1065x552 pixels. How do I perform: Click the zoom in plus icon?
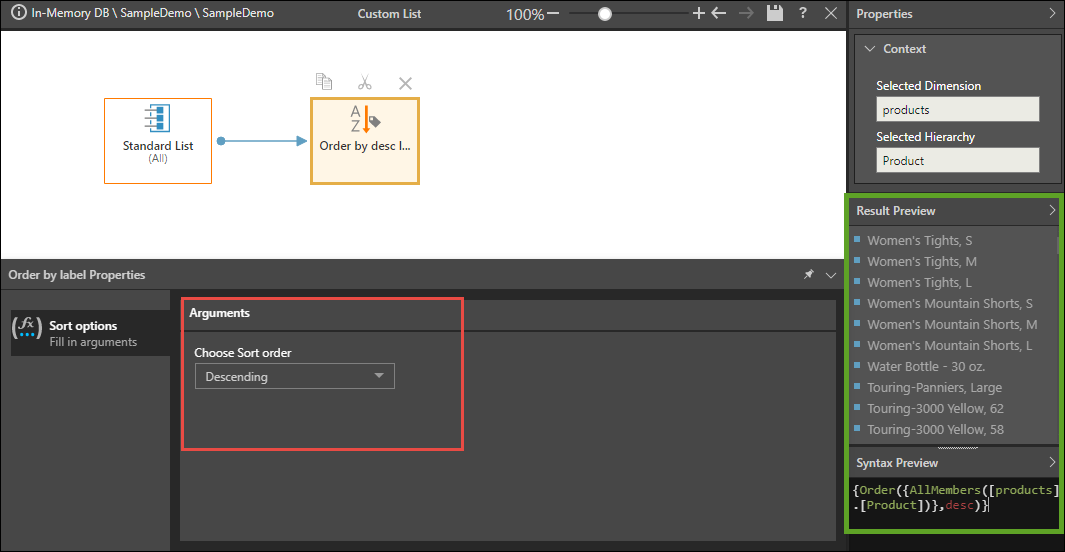click(699, 14)
